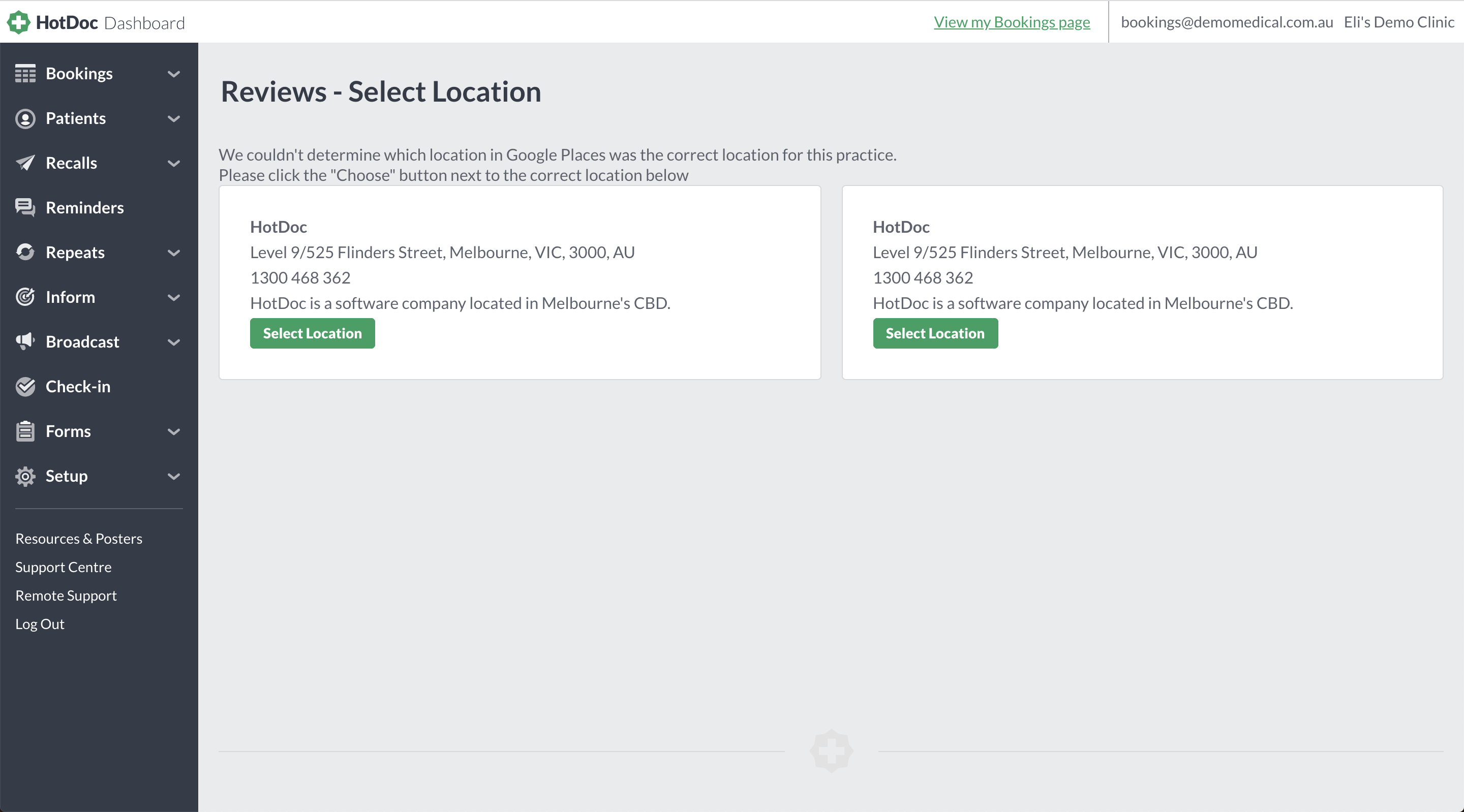Viewport: 1464px width, 812px height.
Task: Click the Check-in checkmark icon
Action: [25, 386]
